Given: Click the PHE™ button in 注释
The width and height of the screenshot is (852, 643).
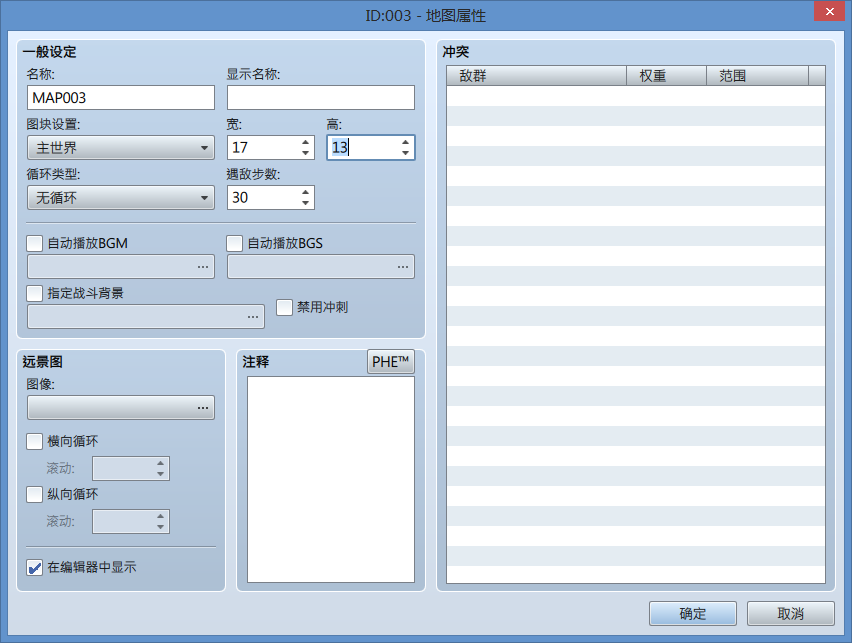Looking at the screenshot, I should click(391, 361).
